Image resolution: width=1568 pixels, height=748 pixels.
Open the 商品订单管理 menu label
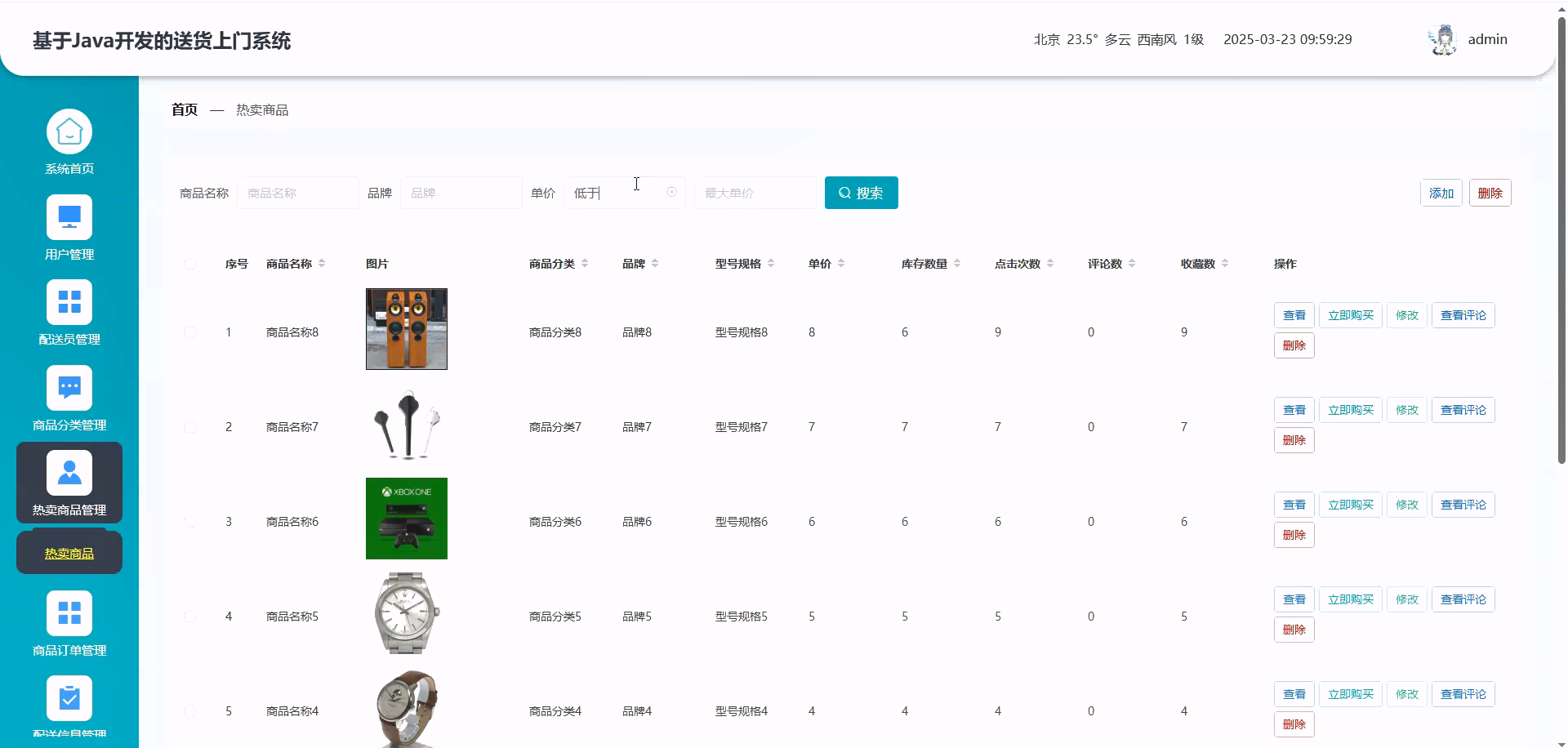69,650
